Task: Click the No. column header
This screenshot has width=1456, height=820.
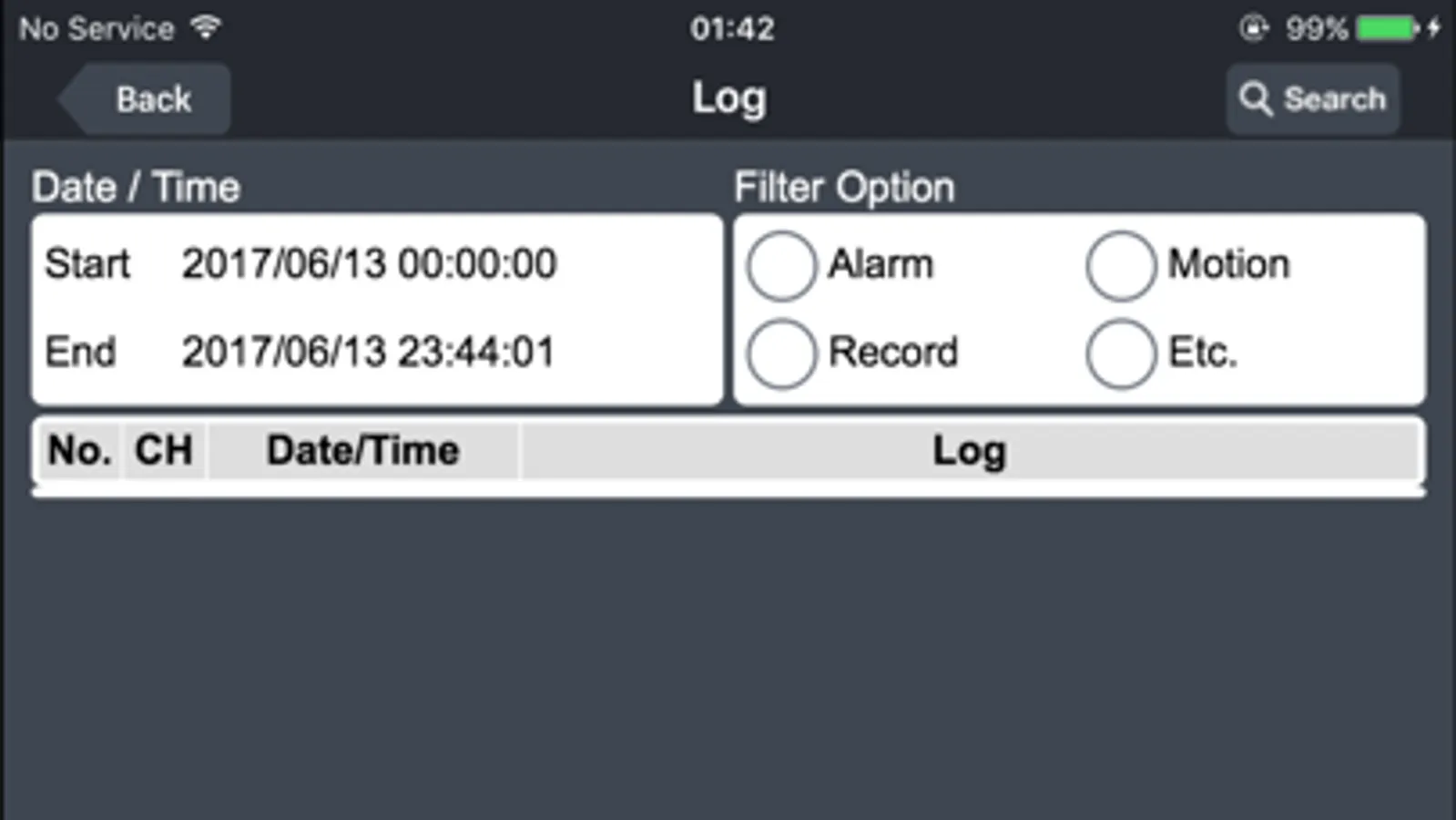Action: (x=79, y=450)
